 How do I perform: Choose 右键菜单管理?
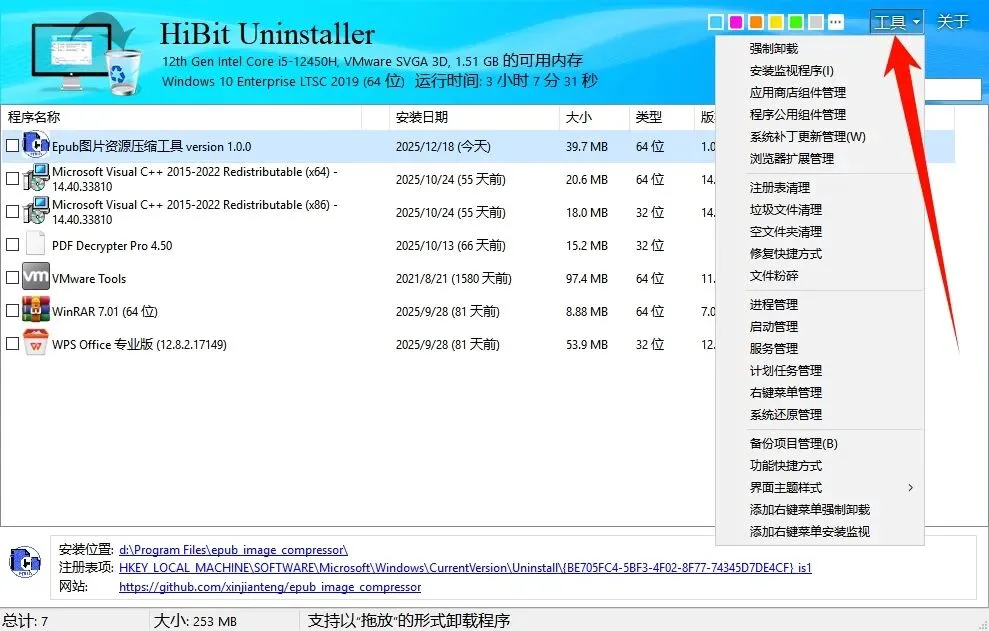(786, 392)
